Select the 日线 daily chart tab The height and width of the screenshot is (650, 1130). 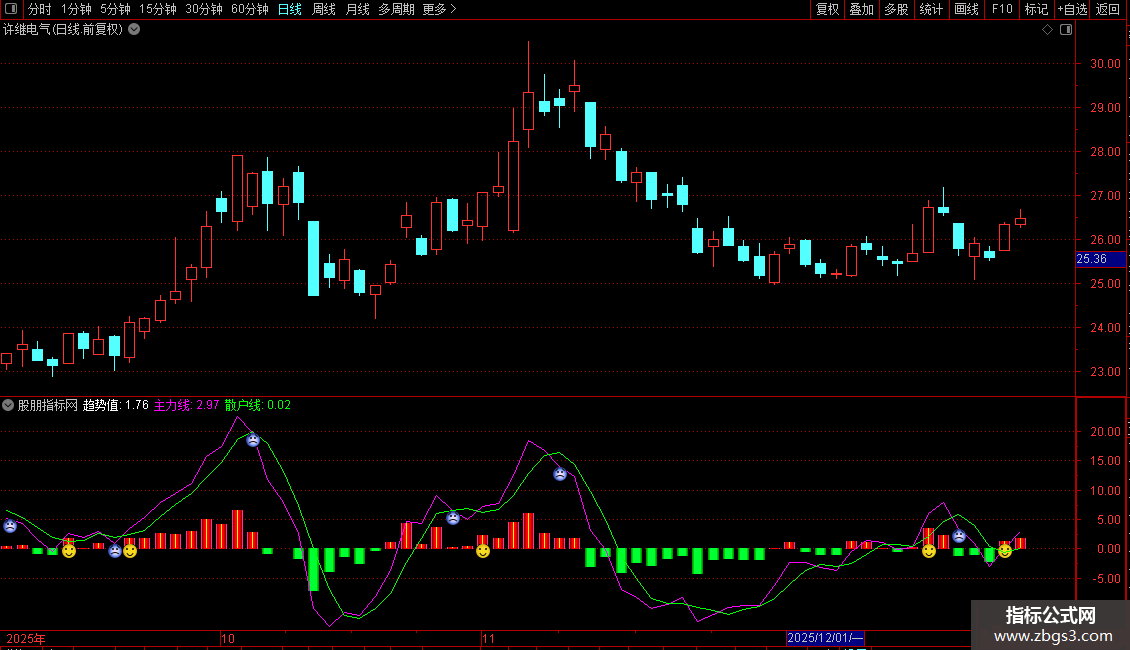coord(290,9)
